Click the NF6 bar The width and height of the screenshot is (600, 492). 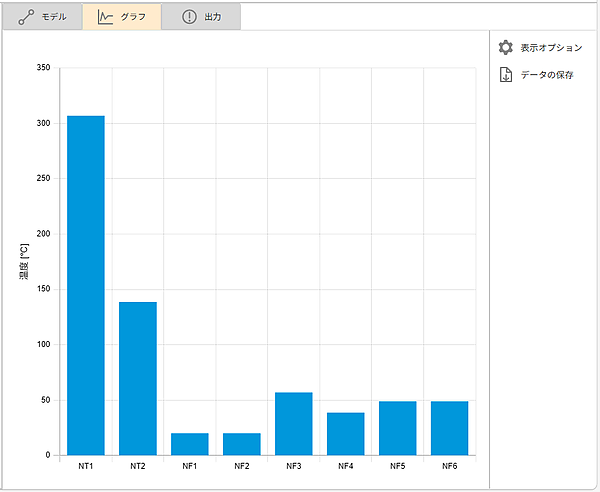(x=449, y=428)
